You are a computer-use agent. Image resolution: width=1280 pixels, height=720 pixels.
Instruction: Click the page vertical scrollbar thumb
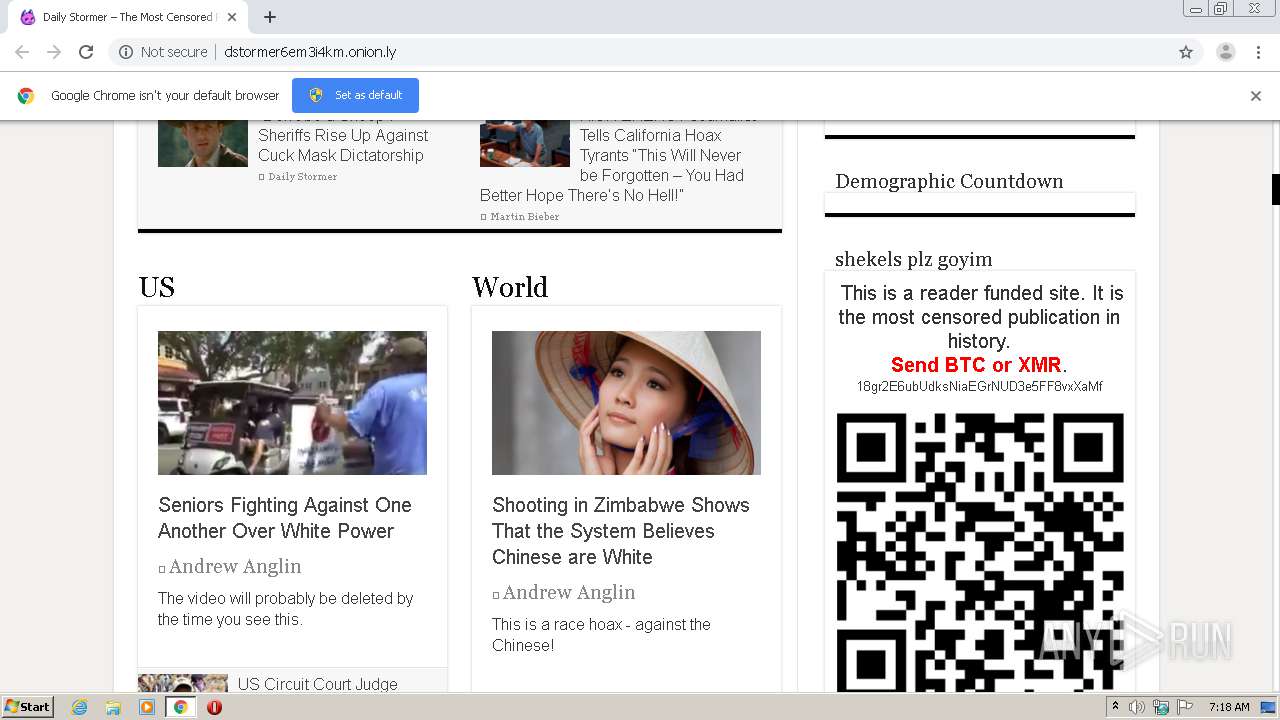click(1275, 189)
